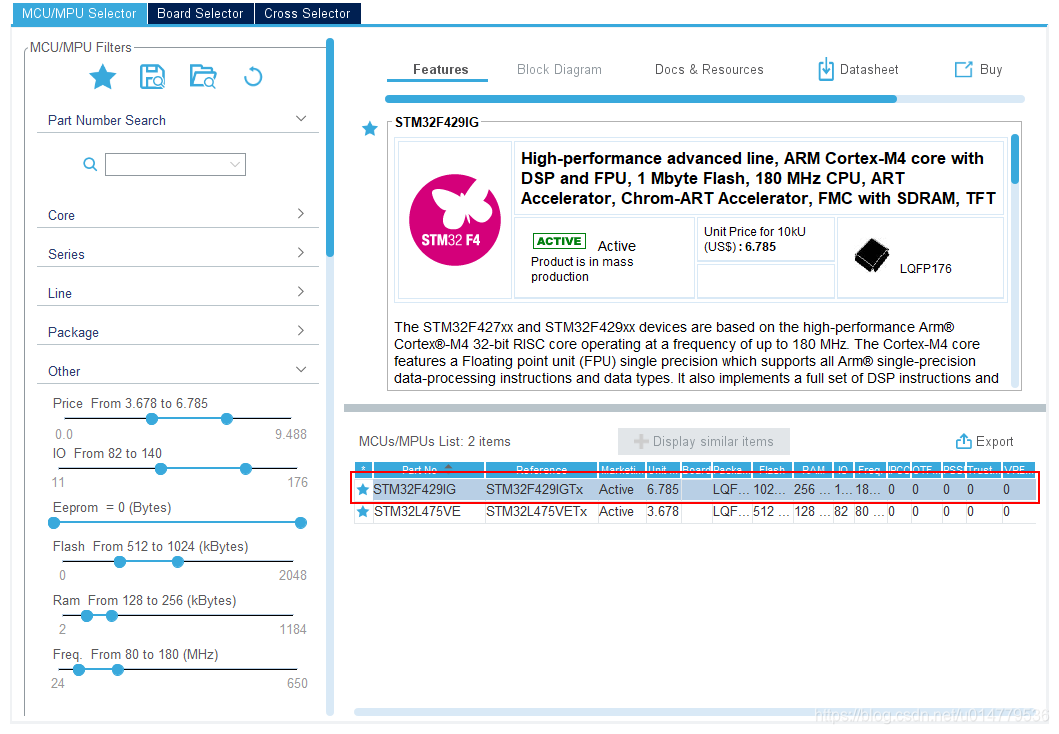1059x734 pixels.
Task: Select the Features tab
Action: [440, 70]
